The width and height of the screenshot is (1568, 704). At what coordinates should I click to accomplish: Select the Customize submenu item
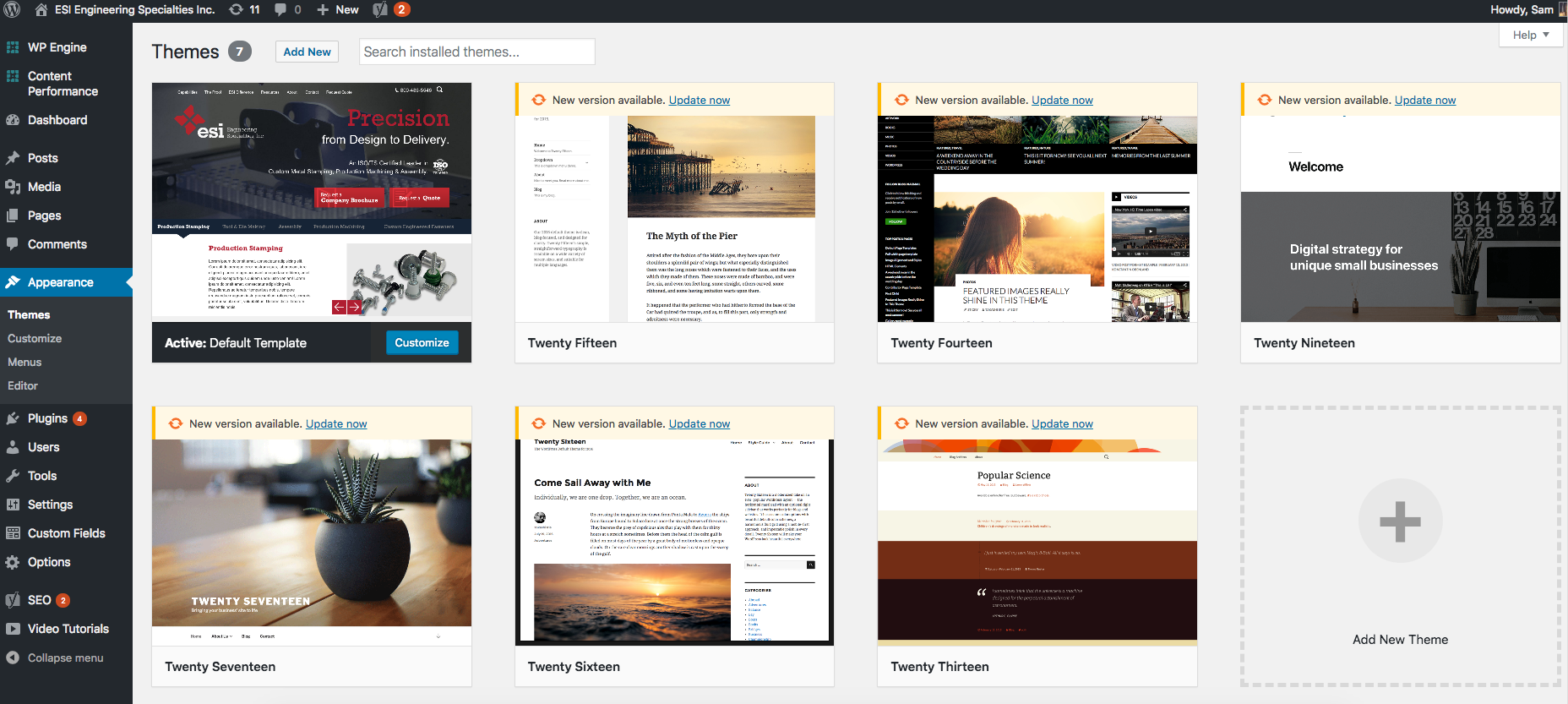point(35,338)
